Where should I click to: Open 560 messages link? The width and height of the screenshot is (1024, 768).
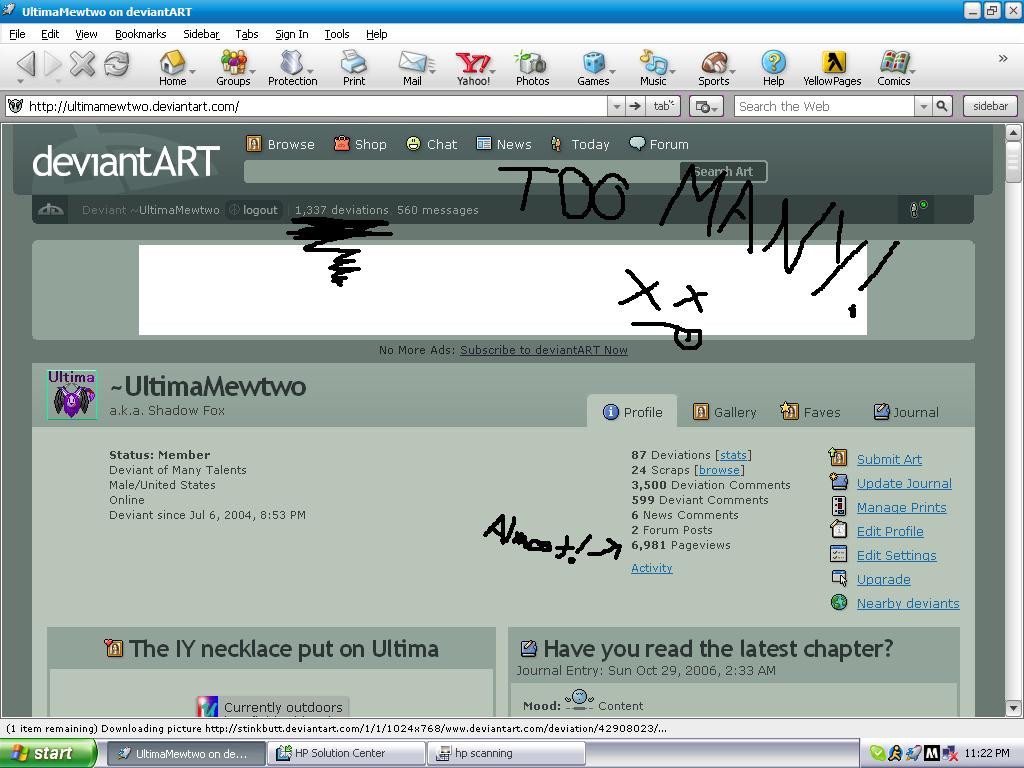[x=438, y=210]
